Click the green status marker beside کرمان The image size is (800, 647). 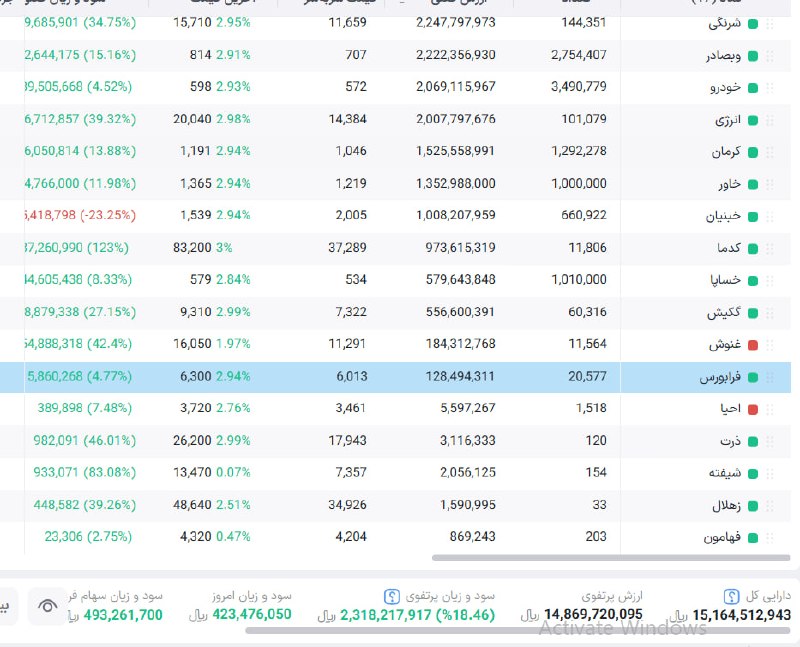click(x=753, y=152)
